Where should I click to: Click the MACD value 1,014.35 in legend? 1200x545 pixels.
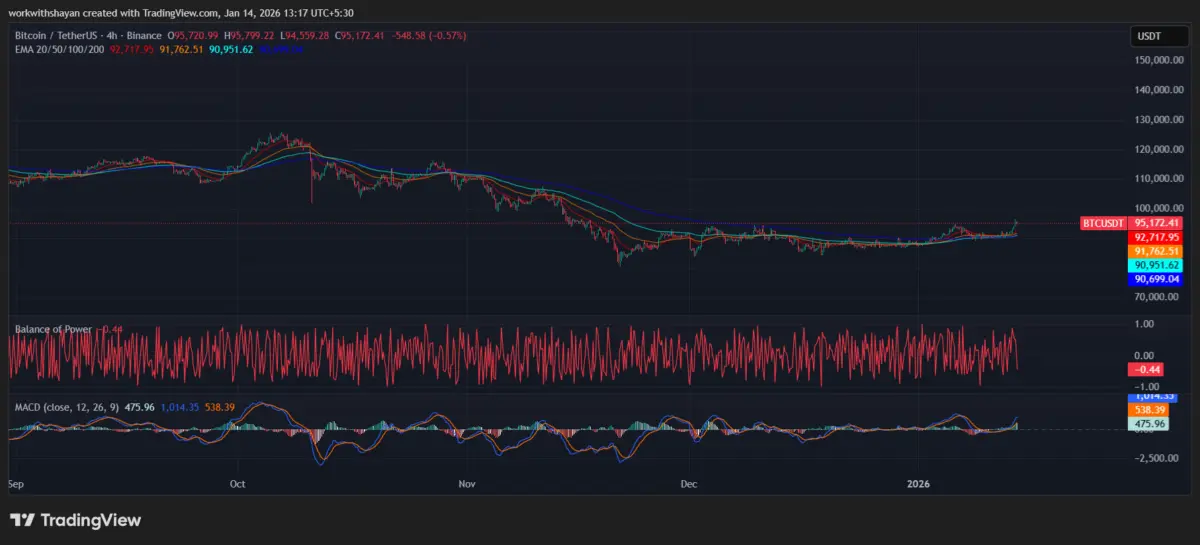[181, 408]
